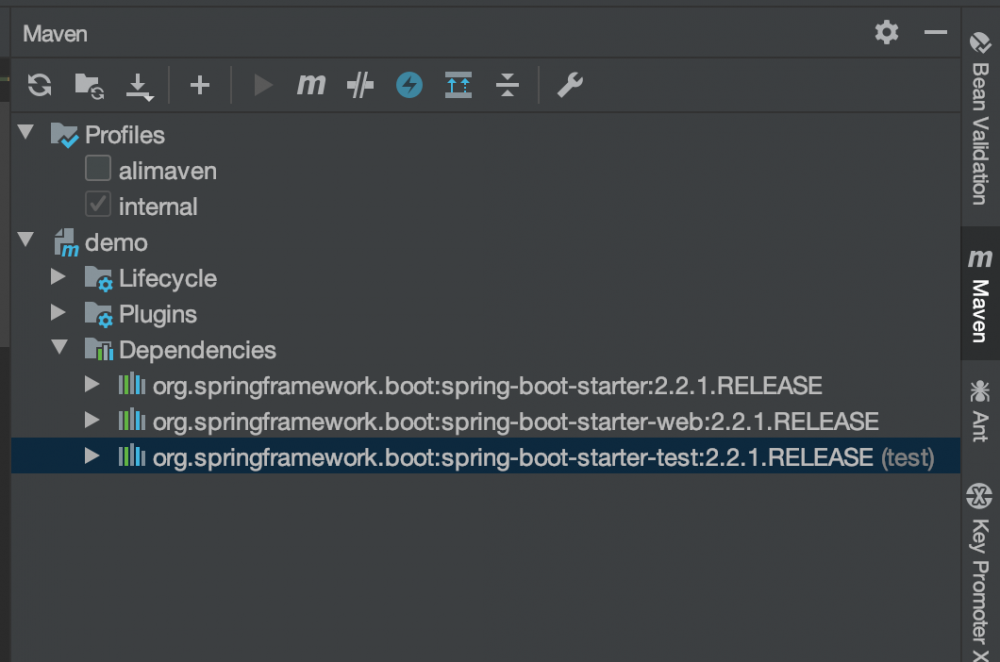This screenshot has width=1000, height=662.
Task: Click the Add Maven Projects plus icon
Action: (200, 86)
